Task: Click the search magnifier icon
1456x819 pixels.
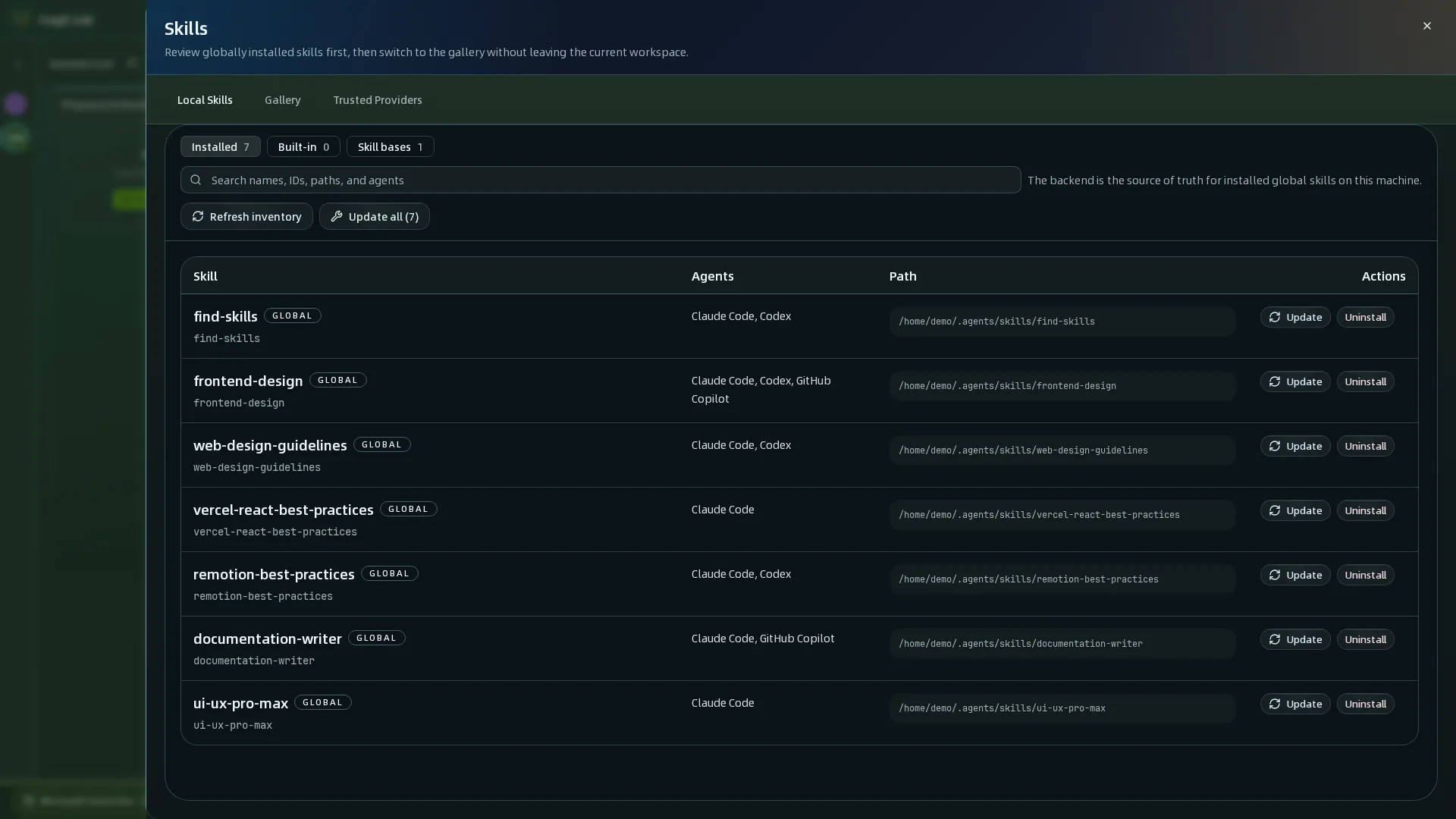Action: pos(196,180)
